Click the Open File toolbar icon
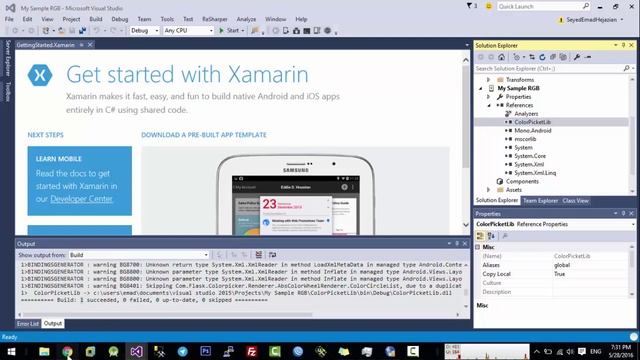Viewport: 640px width, 360px height. coord(61,31)
